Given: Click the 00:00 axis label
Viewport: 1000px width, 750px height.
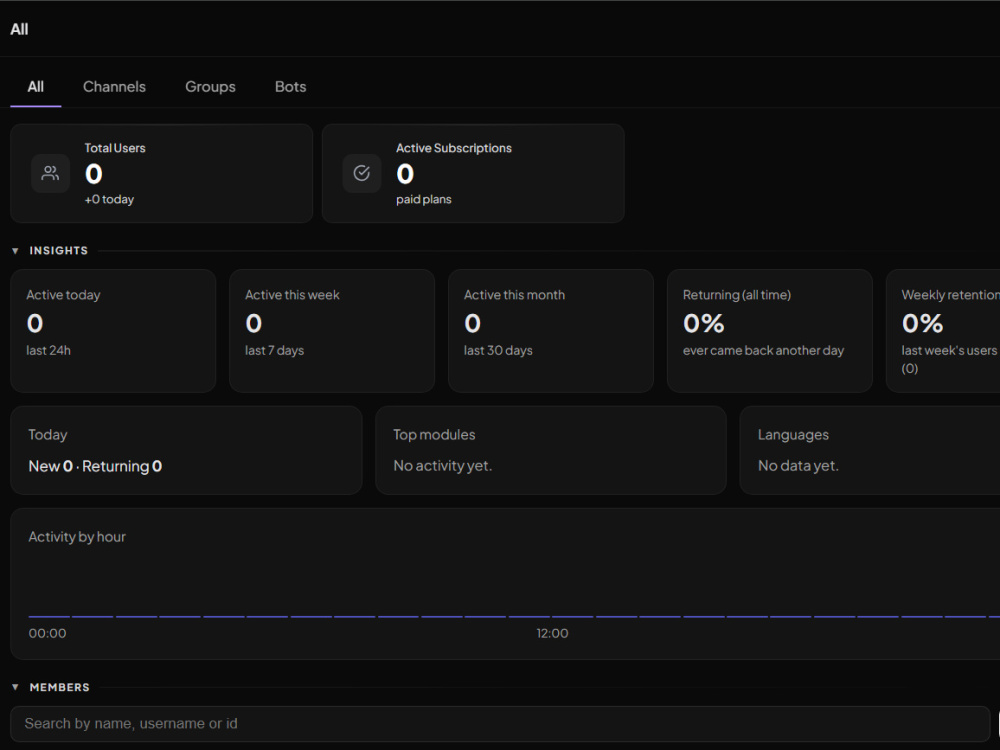Looking at the screenshot, I should [x=47, y=633].
